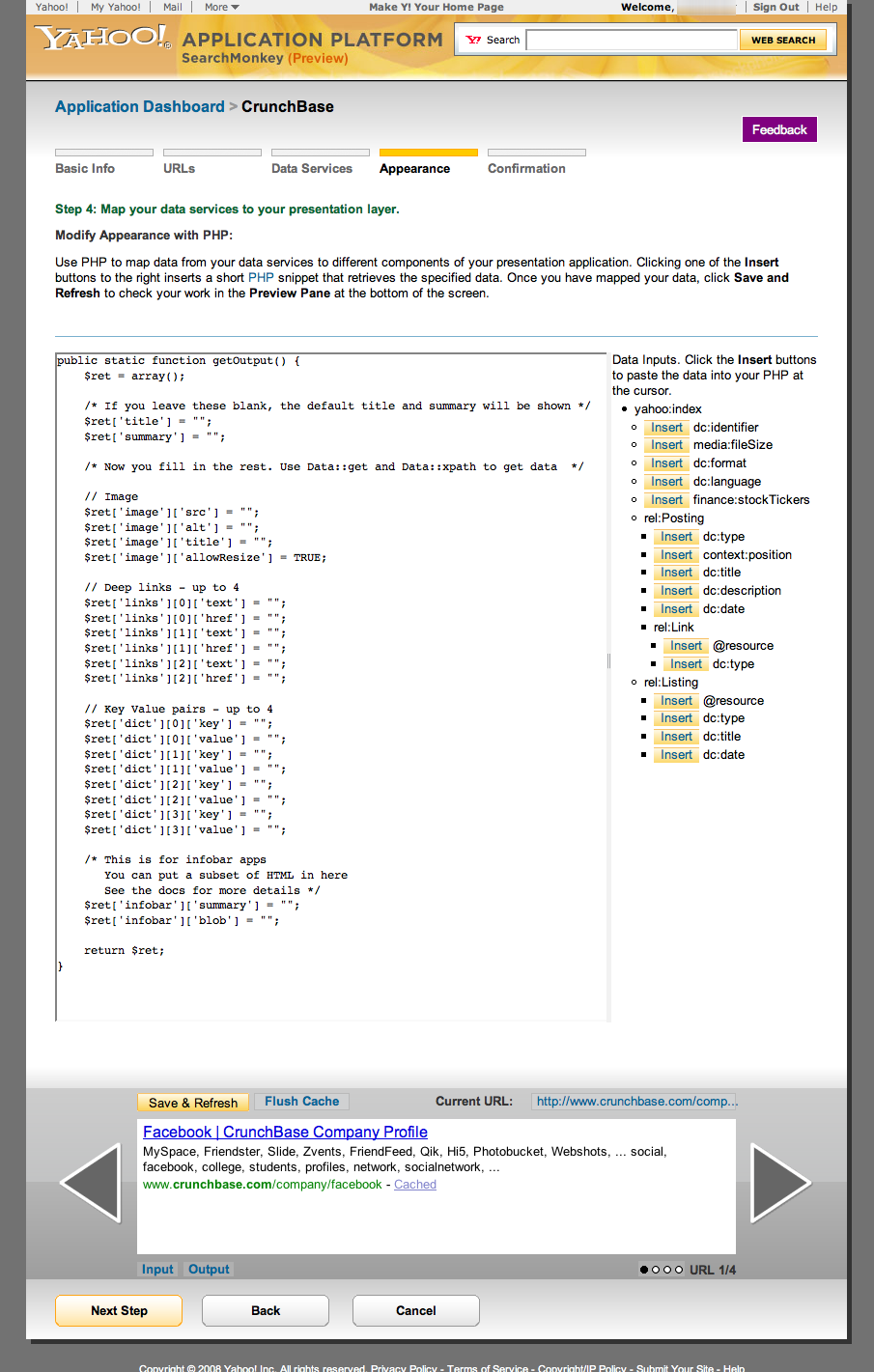Click the next URL right arrow
Viewport: 874px width, 1372px height.
(780, 1183)
